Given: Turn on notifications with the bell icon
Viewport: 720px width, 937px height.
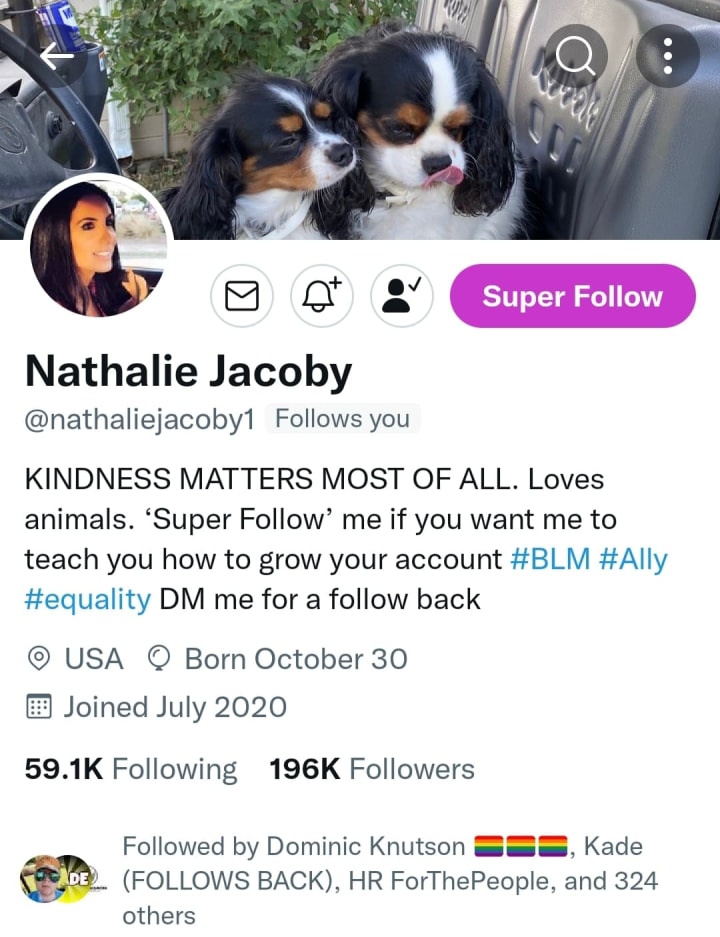Looking at the screenshot, I should coord(322,296).
